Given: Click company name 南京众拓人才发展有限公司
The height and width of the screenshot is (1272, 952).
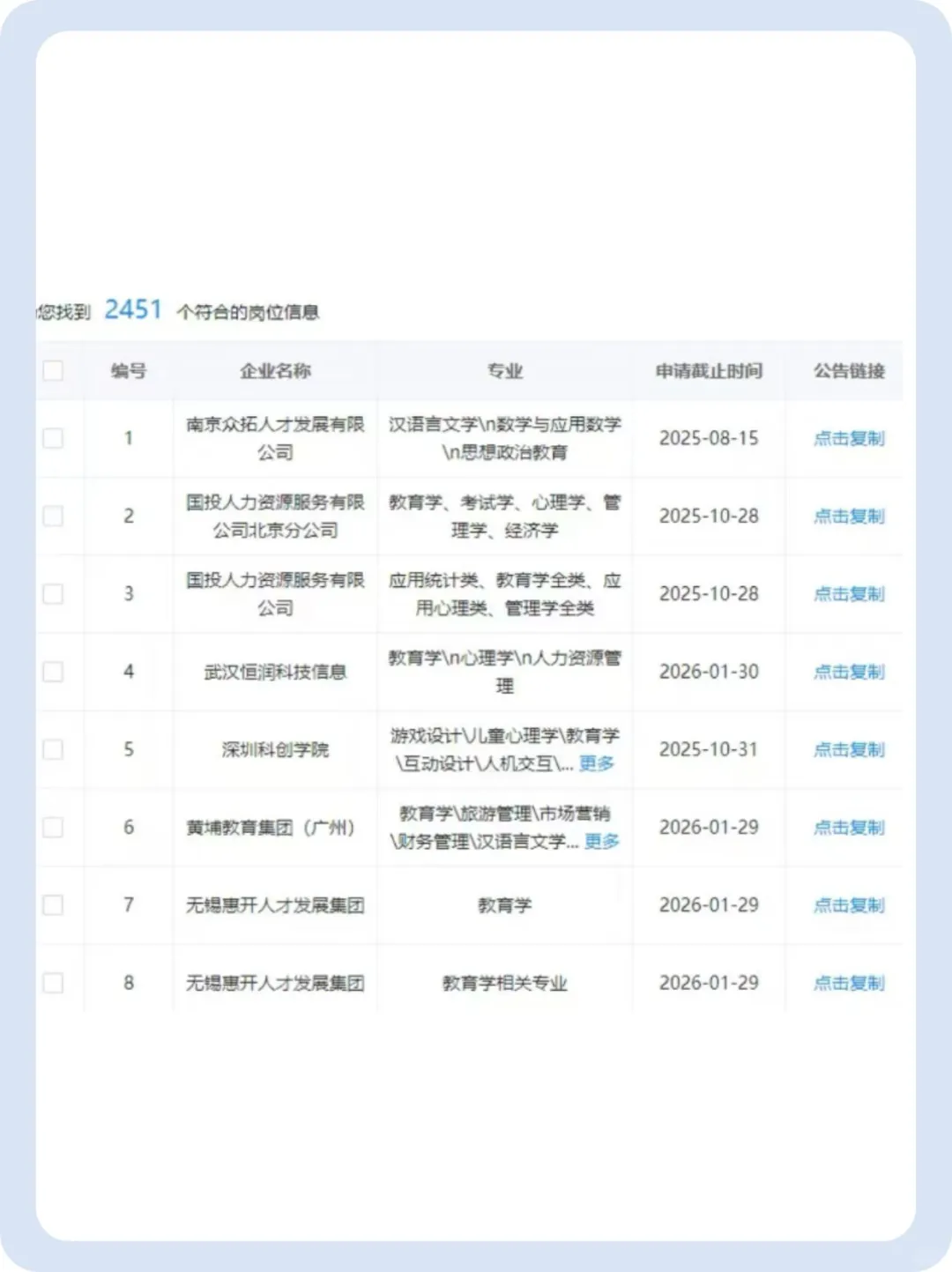Looking at the screenshot, I should [x=275, y=438].
